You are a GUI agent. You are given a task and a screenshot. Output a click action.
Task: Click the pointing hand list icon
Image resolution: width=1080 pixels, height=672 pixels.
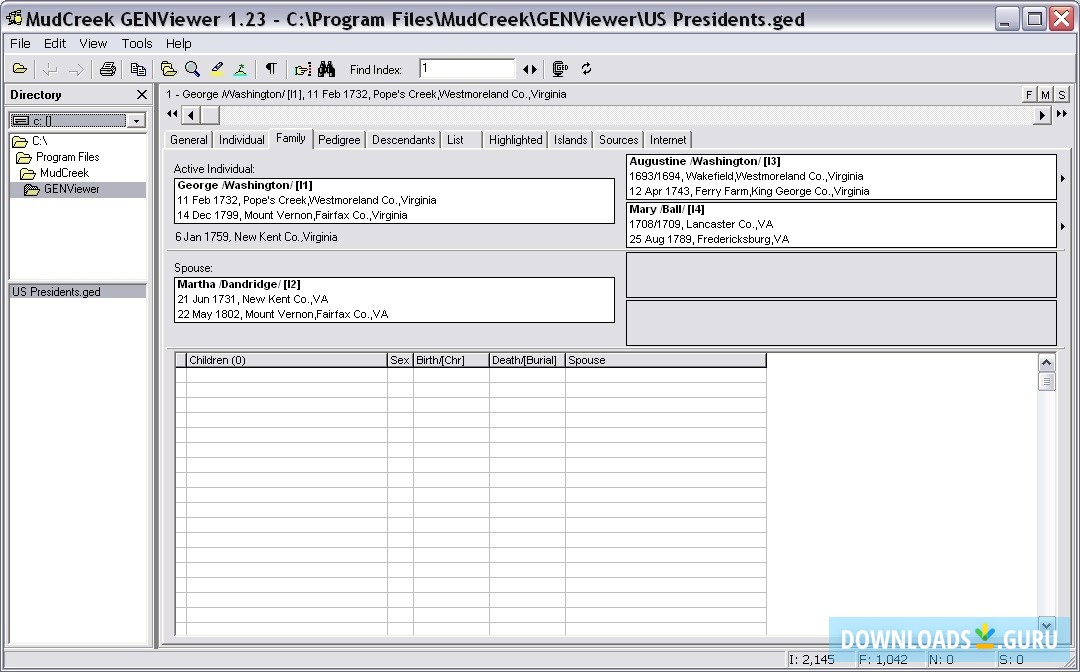(302, 69)
